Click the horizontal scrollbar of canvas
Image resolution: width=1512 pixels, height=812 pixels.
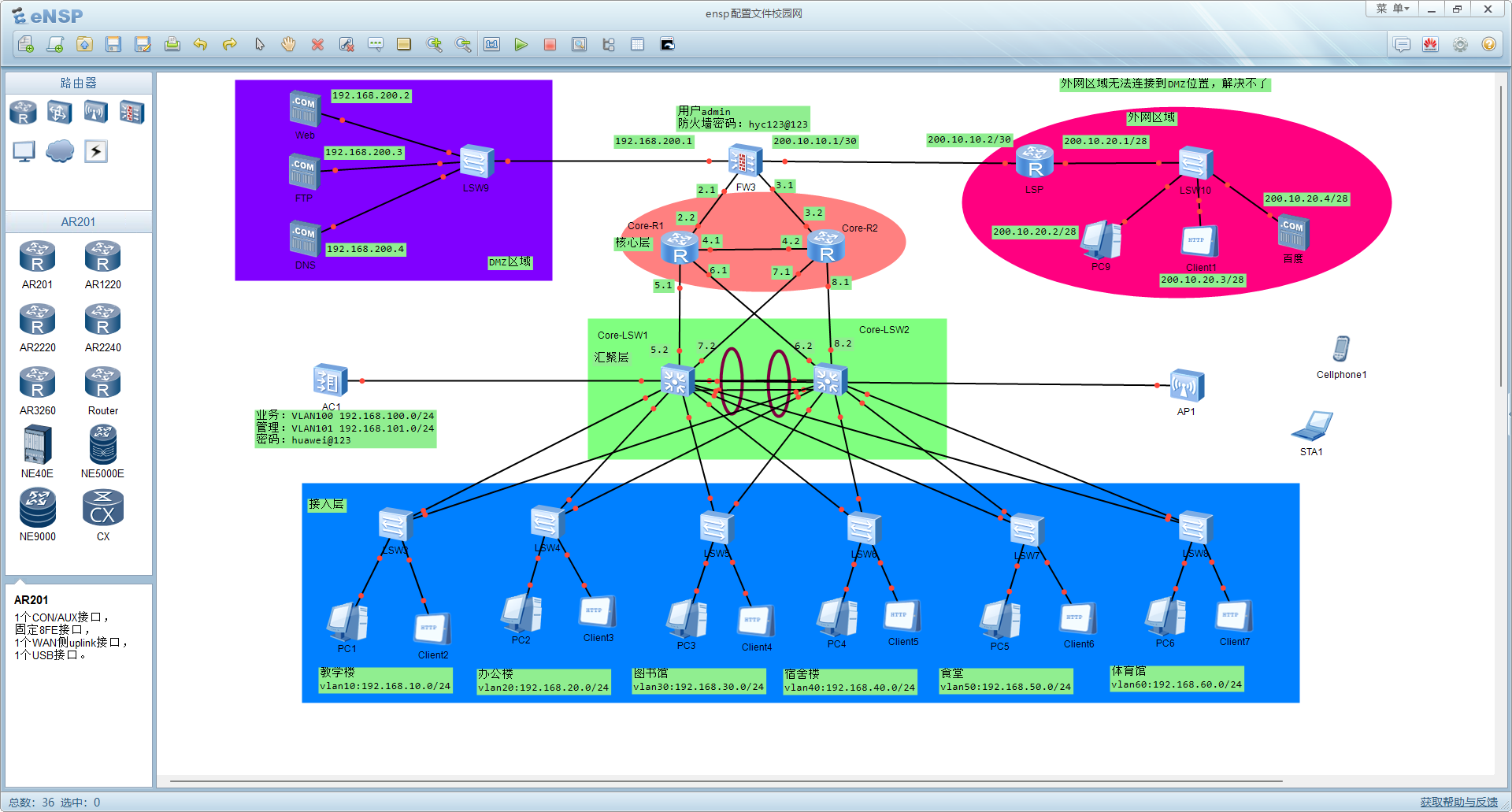click(x=726, y=781)
